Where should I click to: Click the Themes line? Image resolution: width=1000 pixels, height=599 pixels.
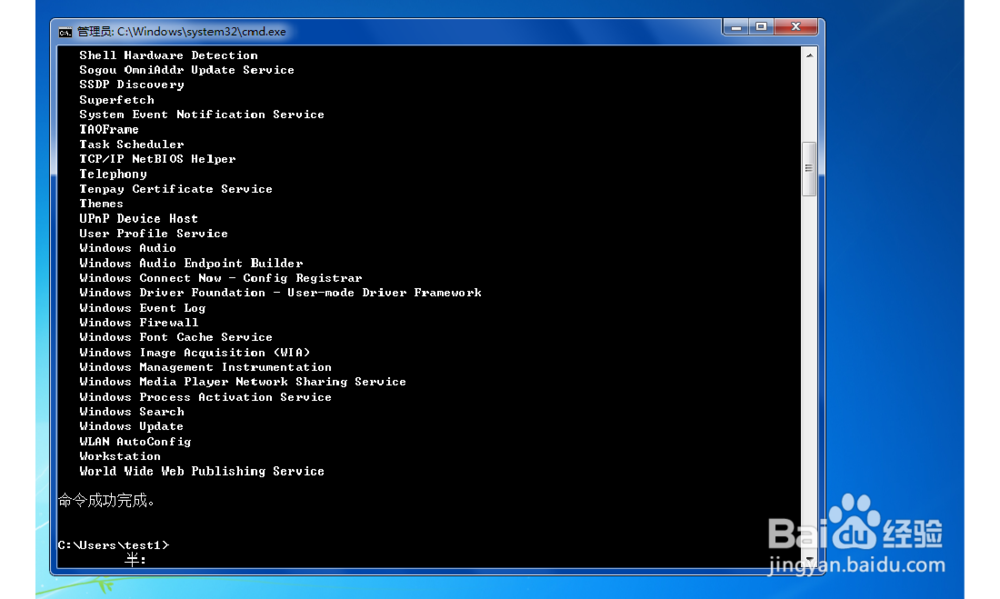pyautogui.click(x=101, y=204)
